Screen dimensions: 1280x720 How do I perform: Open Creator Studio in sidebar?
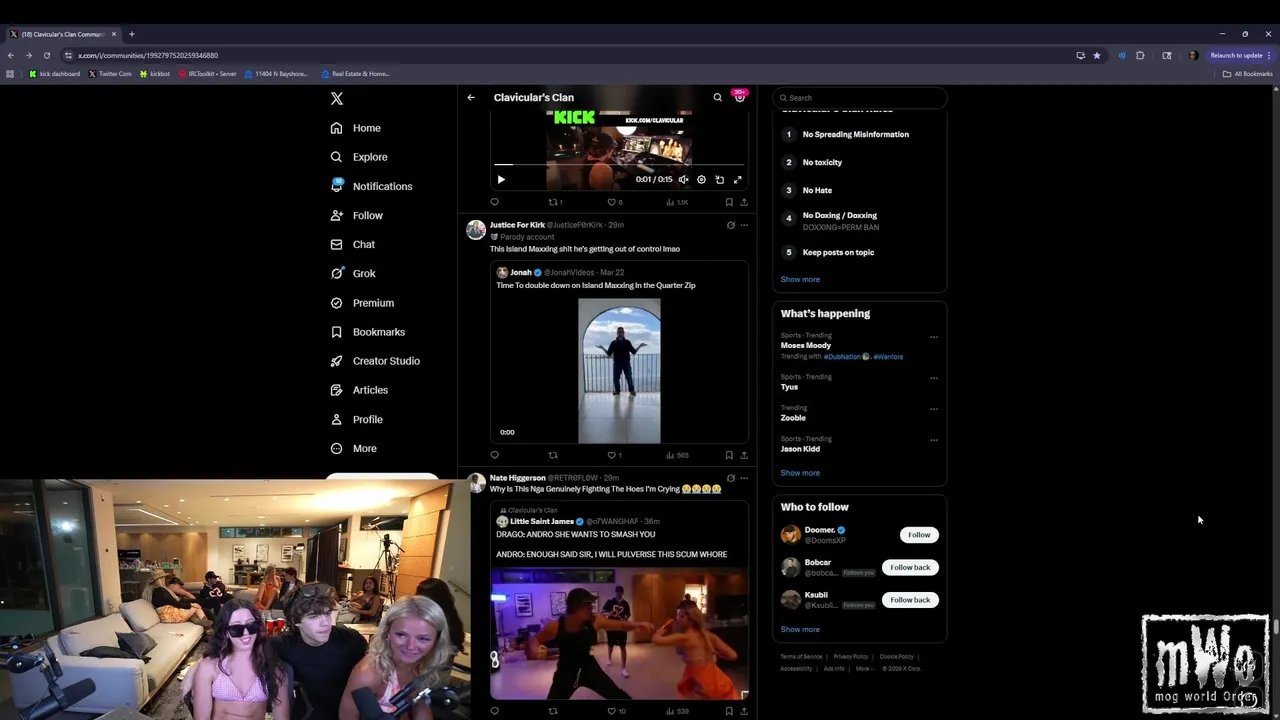(375, 361)
